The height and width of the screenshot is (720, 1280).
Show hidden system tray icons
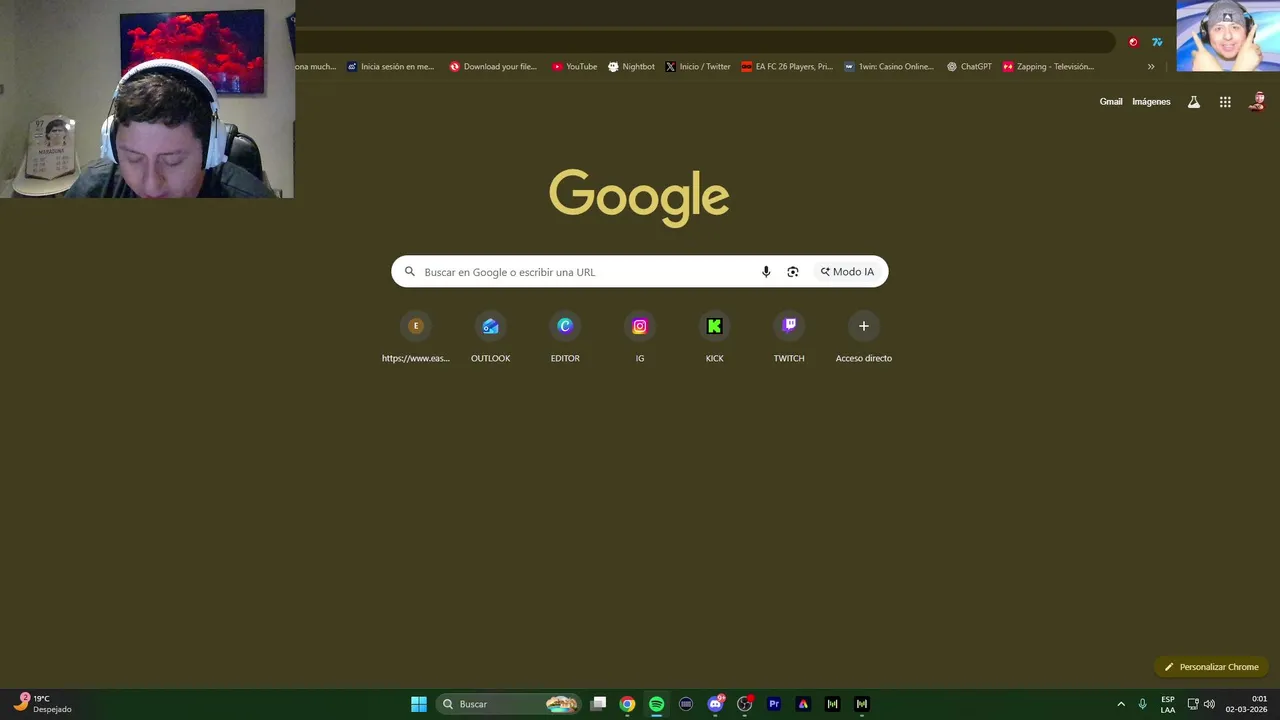point(1121,704)
